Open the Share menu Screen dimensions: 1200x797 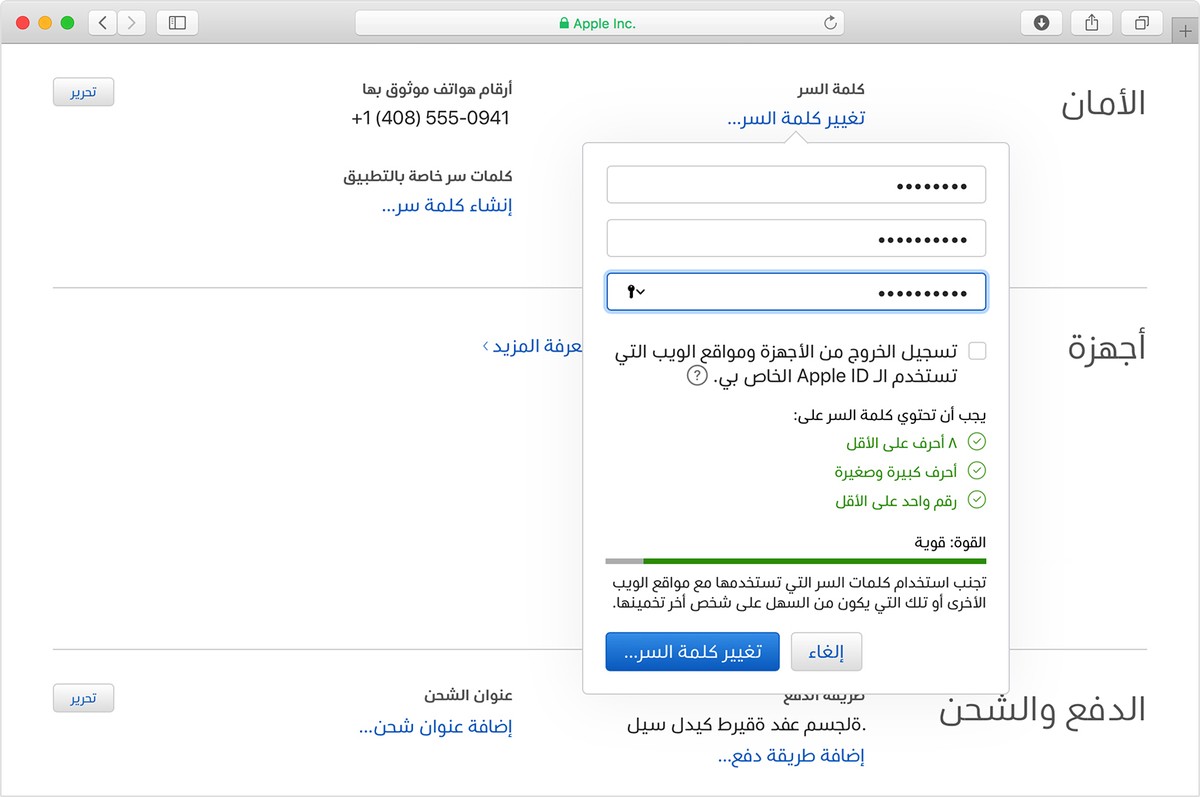pyautogui.click(x=1091, y=22)
